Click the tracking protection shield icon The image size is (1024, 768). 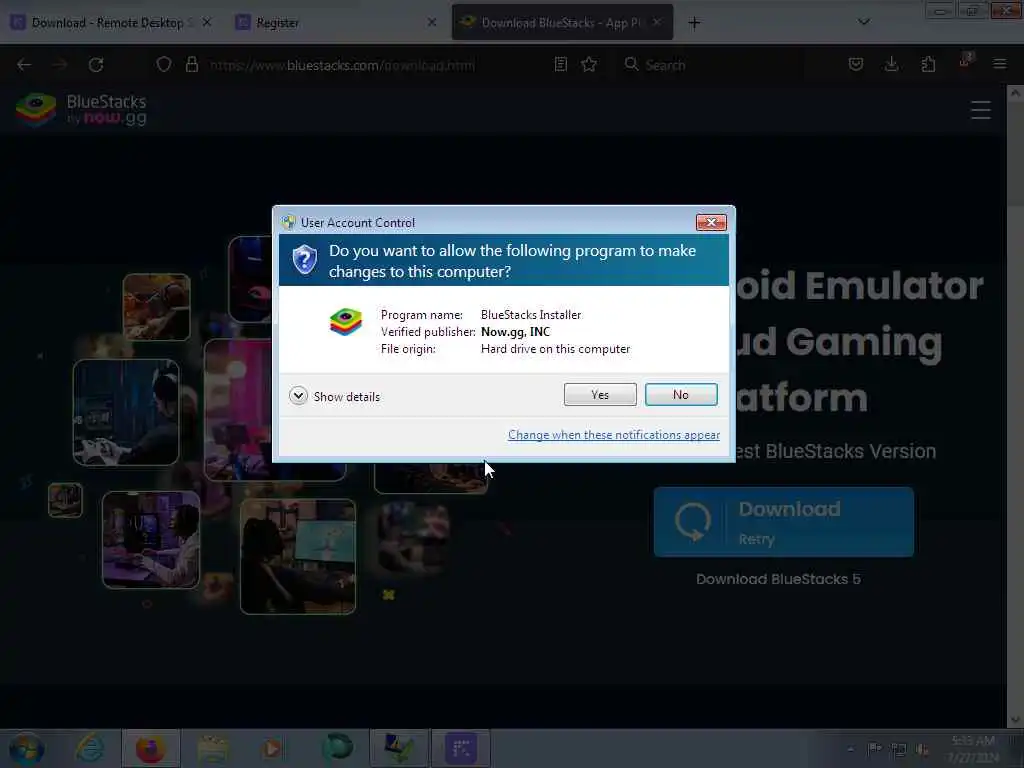[163, 65]
